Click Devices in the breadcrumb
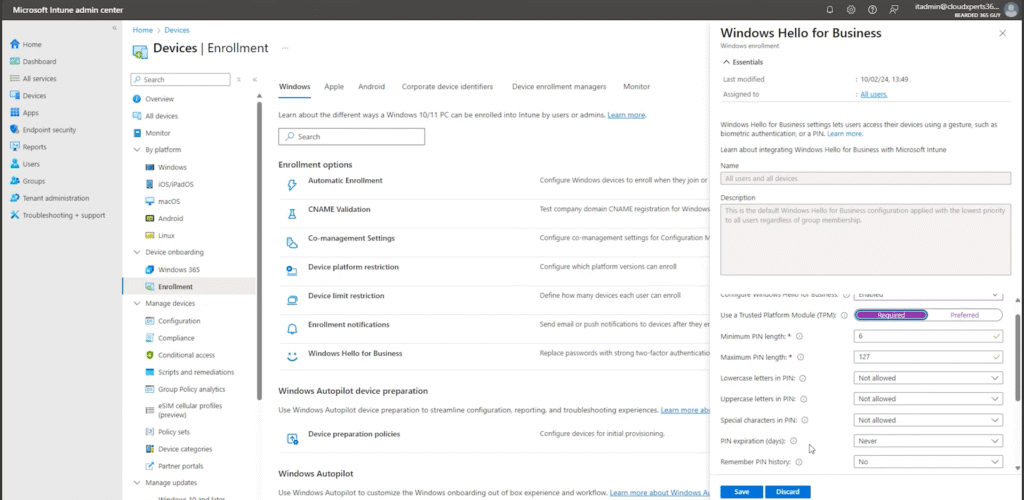Screen dimensions: 1024x500 (177, 31)
